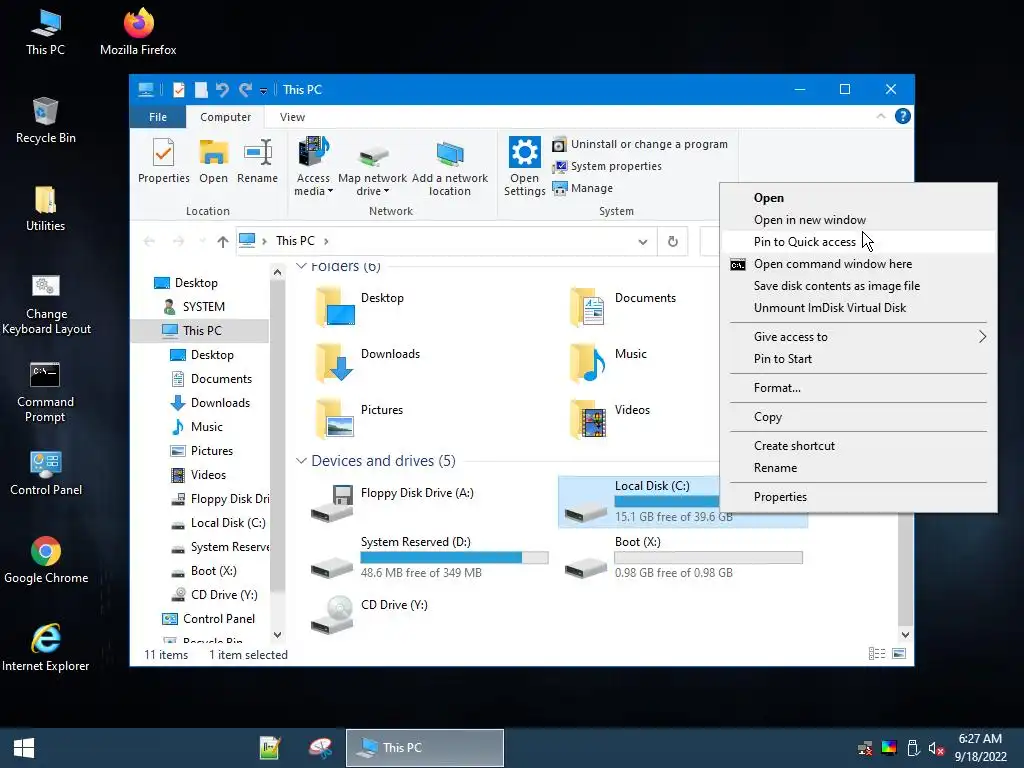Screen dimensions: 1024x768
Task: Click the Access media icon
Action: [x=313, y=153]
